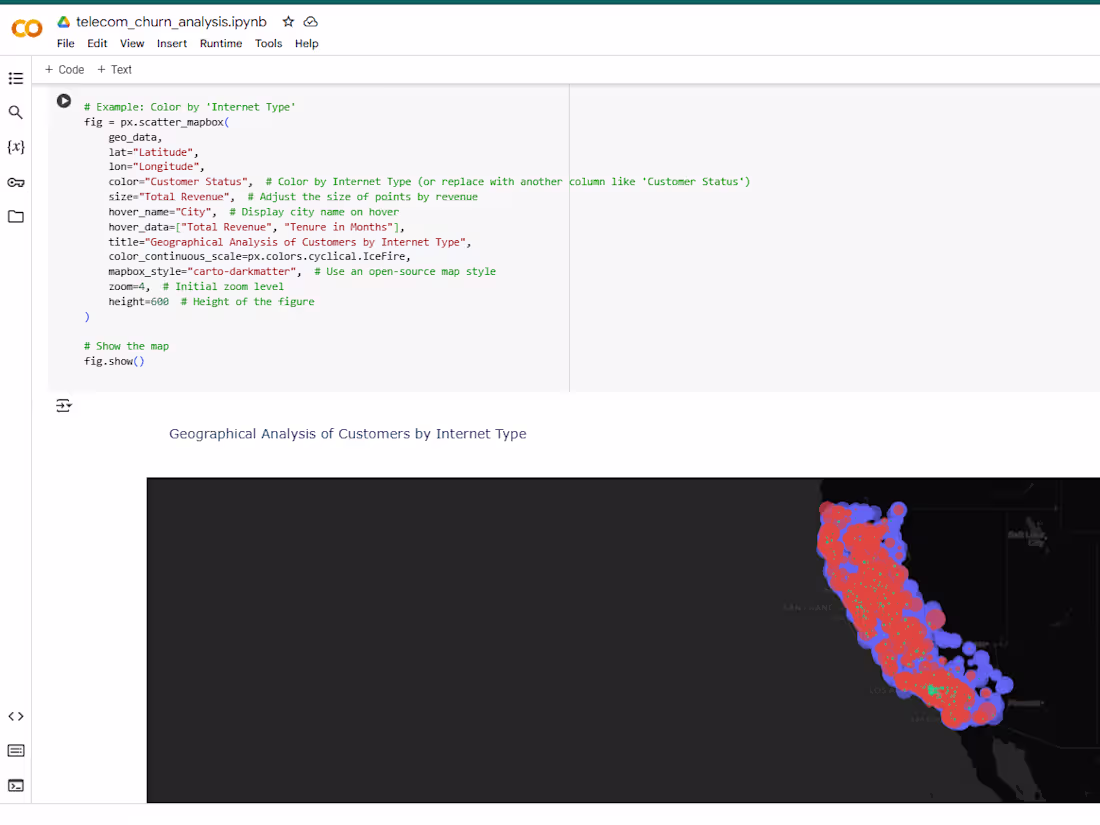Viewport: 1100px width, 825px height.
Task: Open the Insert menu
Action: pyautogui.click(x=172, y=43)
